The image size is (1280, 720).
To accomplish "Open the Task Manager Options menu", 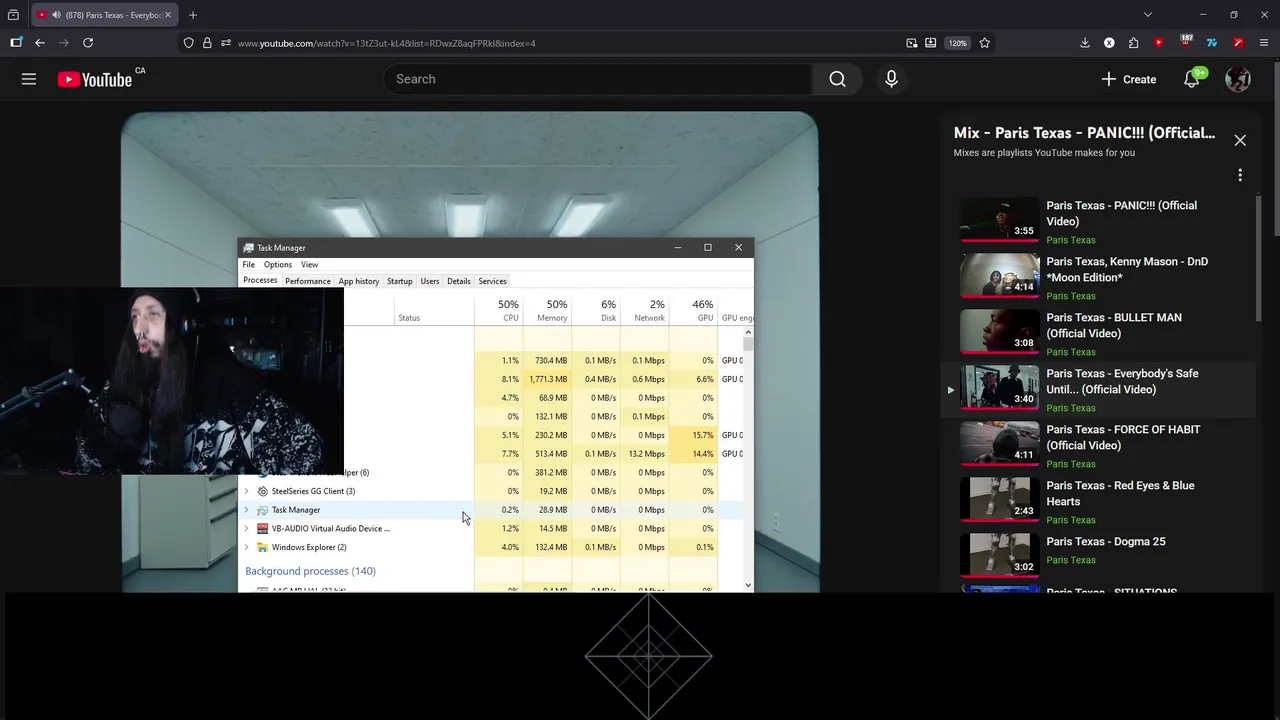I will pyautogui.click(x=278, y=265).
